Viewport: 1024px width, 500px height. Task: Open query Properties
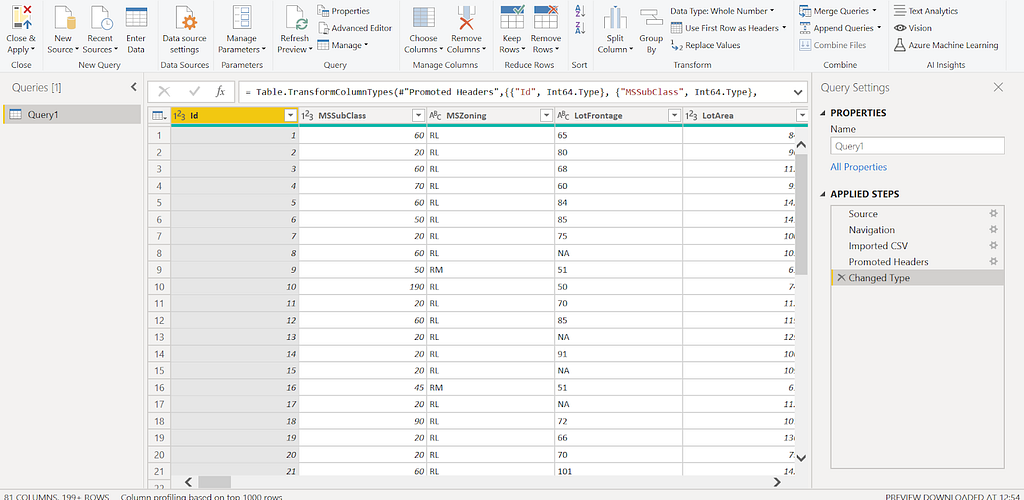tap(344, 11)
